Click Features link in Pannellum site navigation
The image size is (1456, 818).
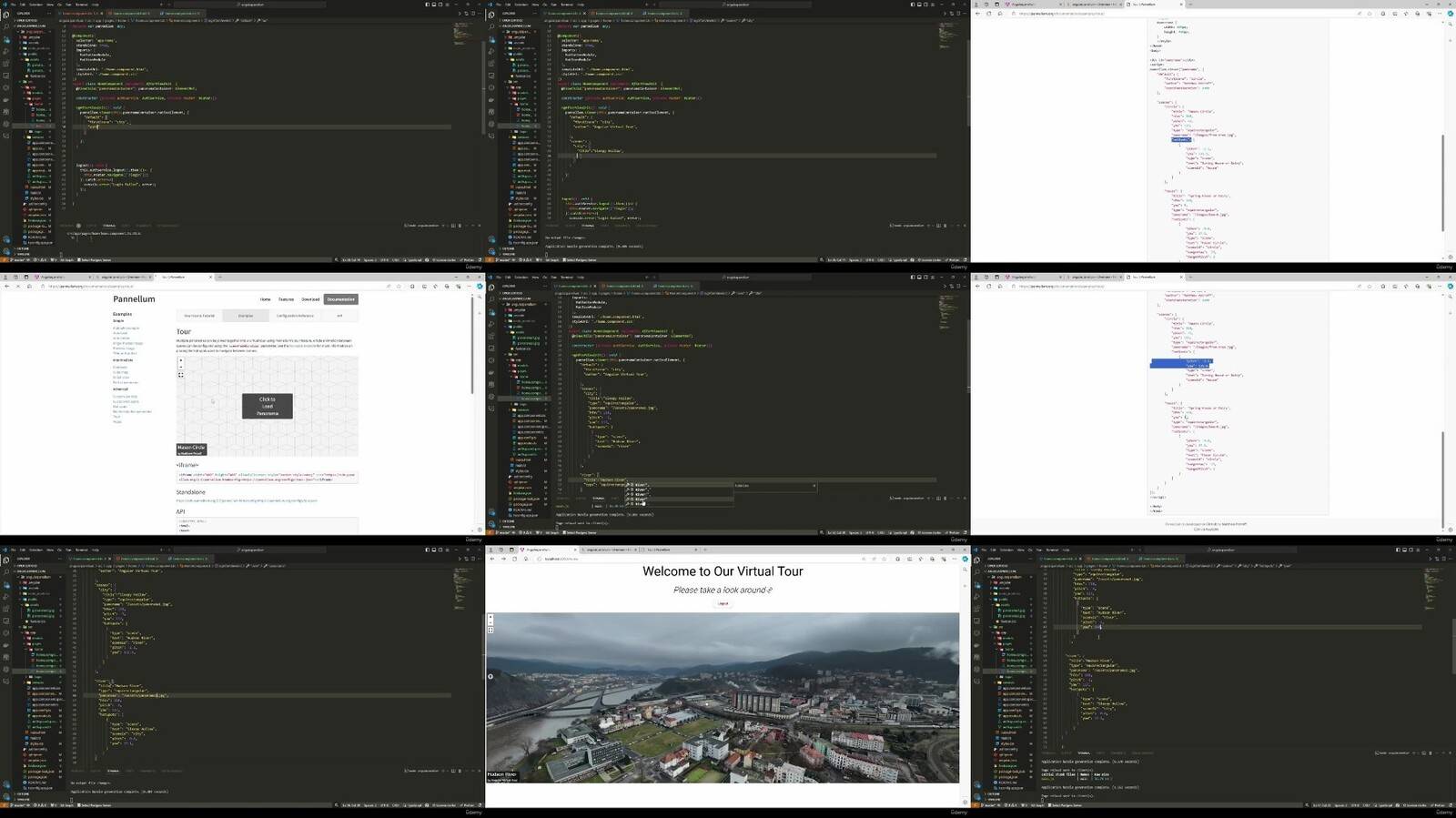click(286, 299)
